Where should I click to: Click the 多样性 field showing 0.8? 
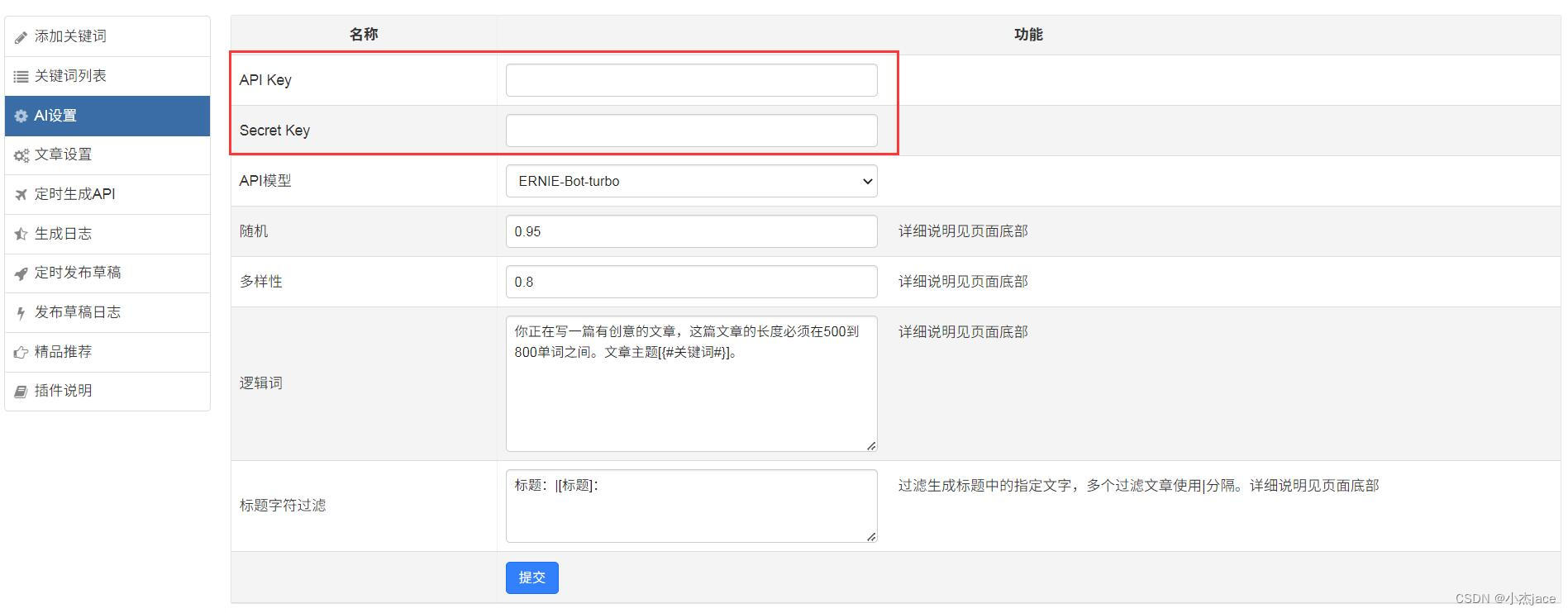click(691, 282)
